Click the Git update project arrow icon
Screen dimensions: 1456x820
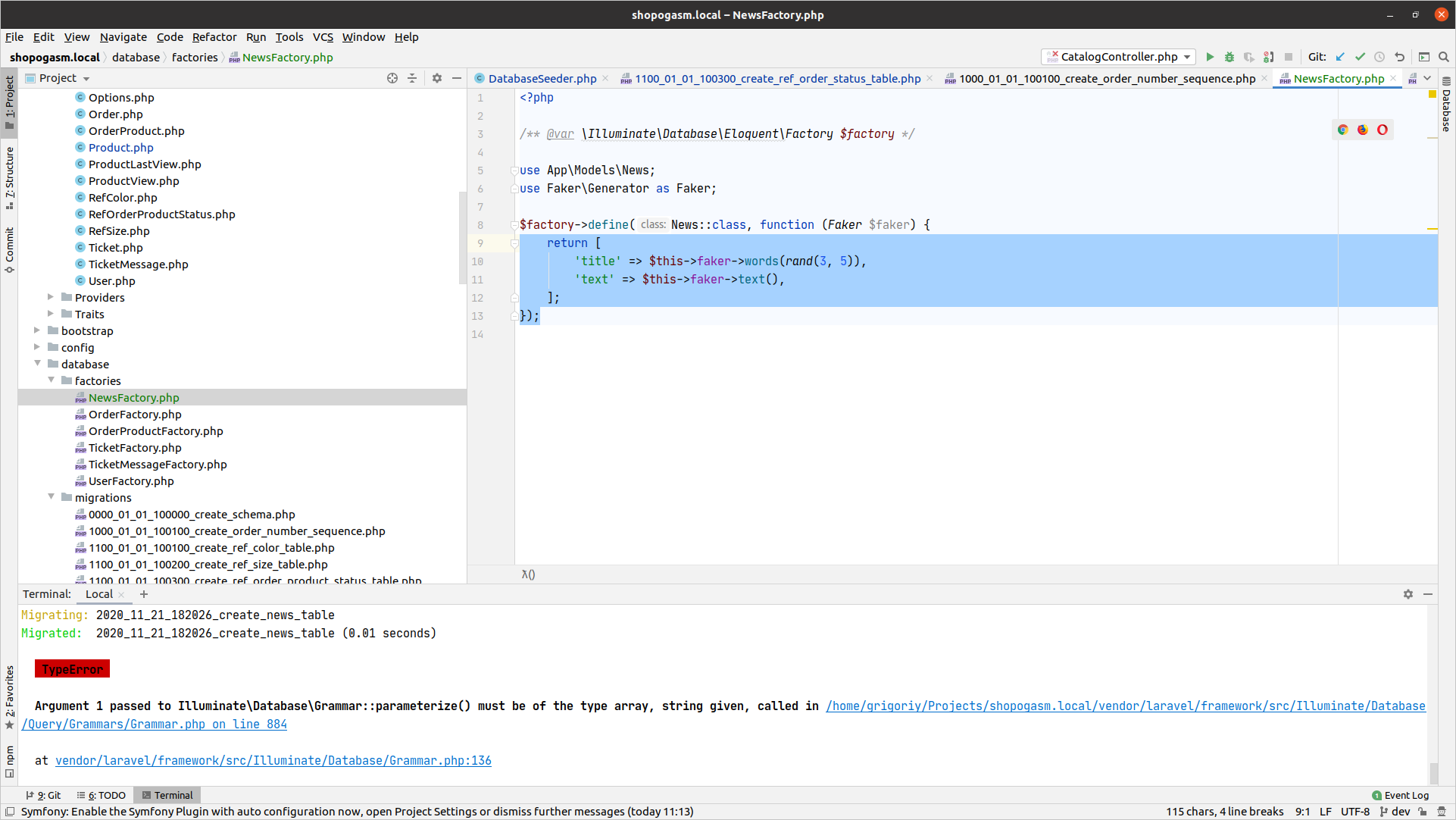[x=1340, y=57]
